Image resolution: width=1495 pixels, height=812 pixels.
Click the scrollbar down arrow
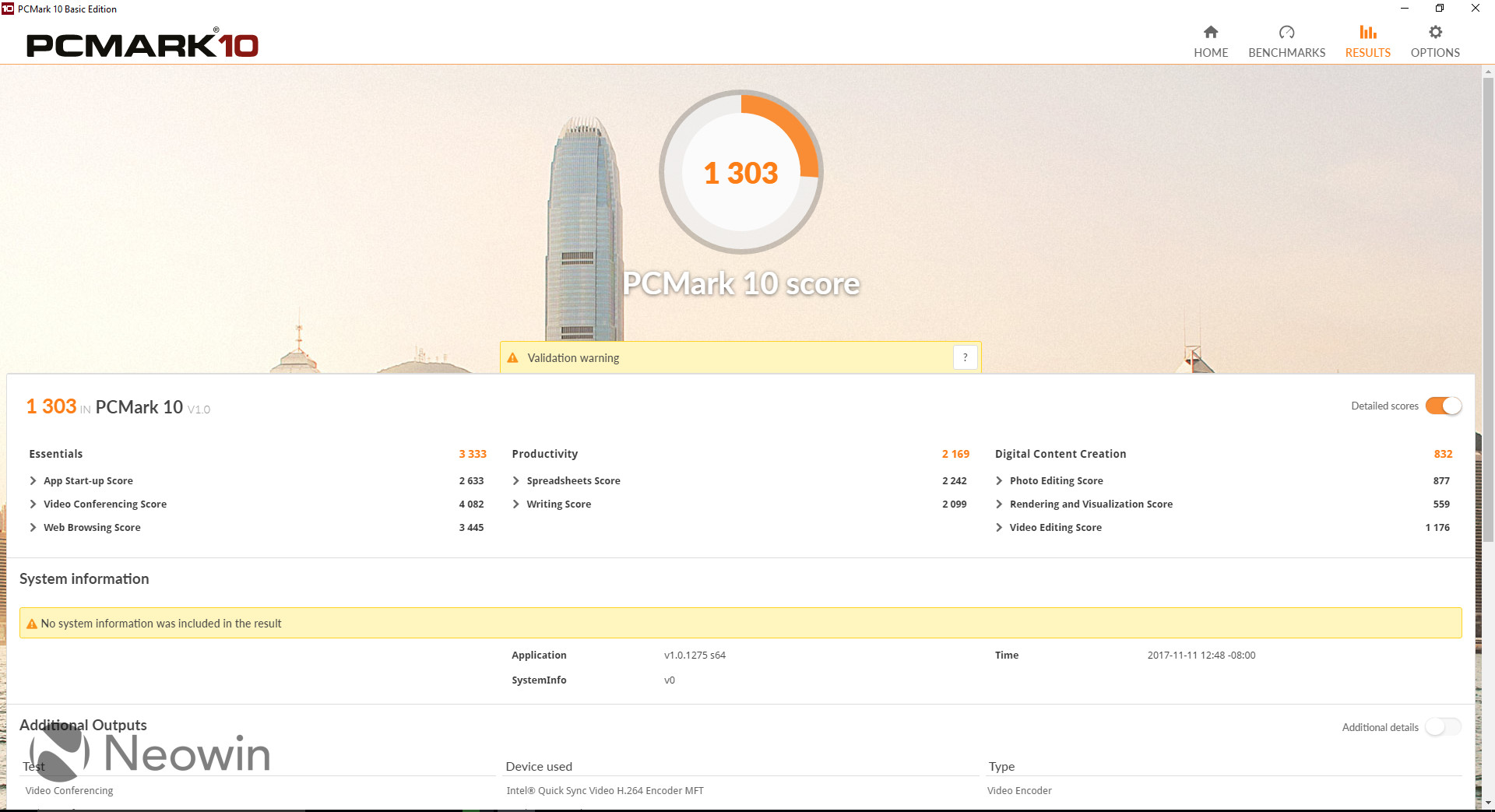(x=1488, y=802)
